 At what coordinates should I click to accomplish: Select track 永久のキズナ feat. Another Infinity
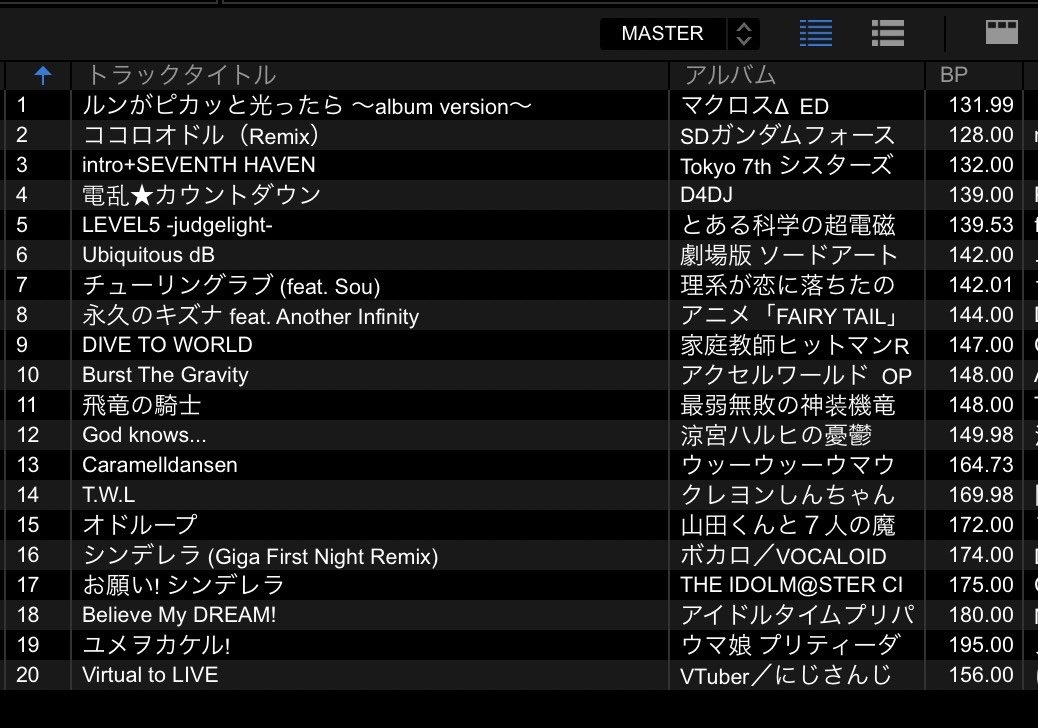(x=250, y=315)
